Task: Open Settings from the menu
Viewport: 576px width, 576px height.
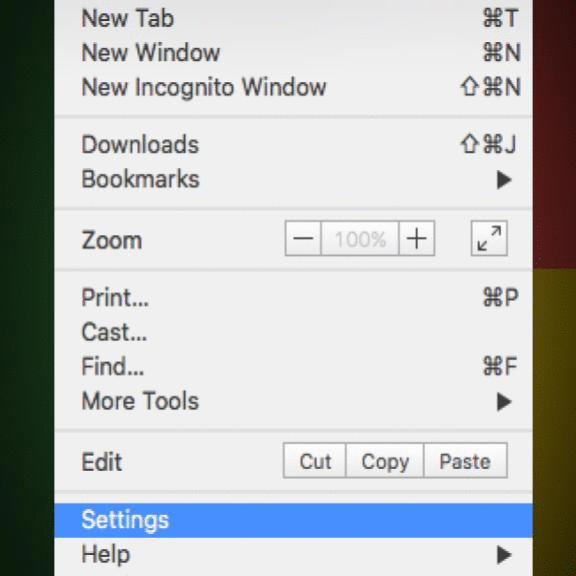Action: click(294, 520)
